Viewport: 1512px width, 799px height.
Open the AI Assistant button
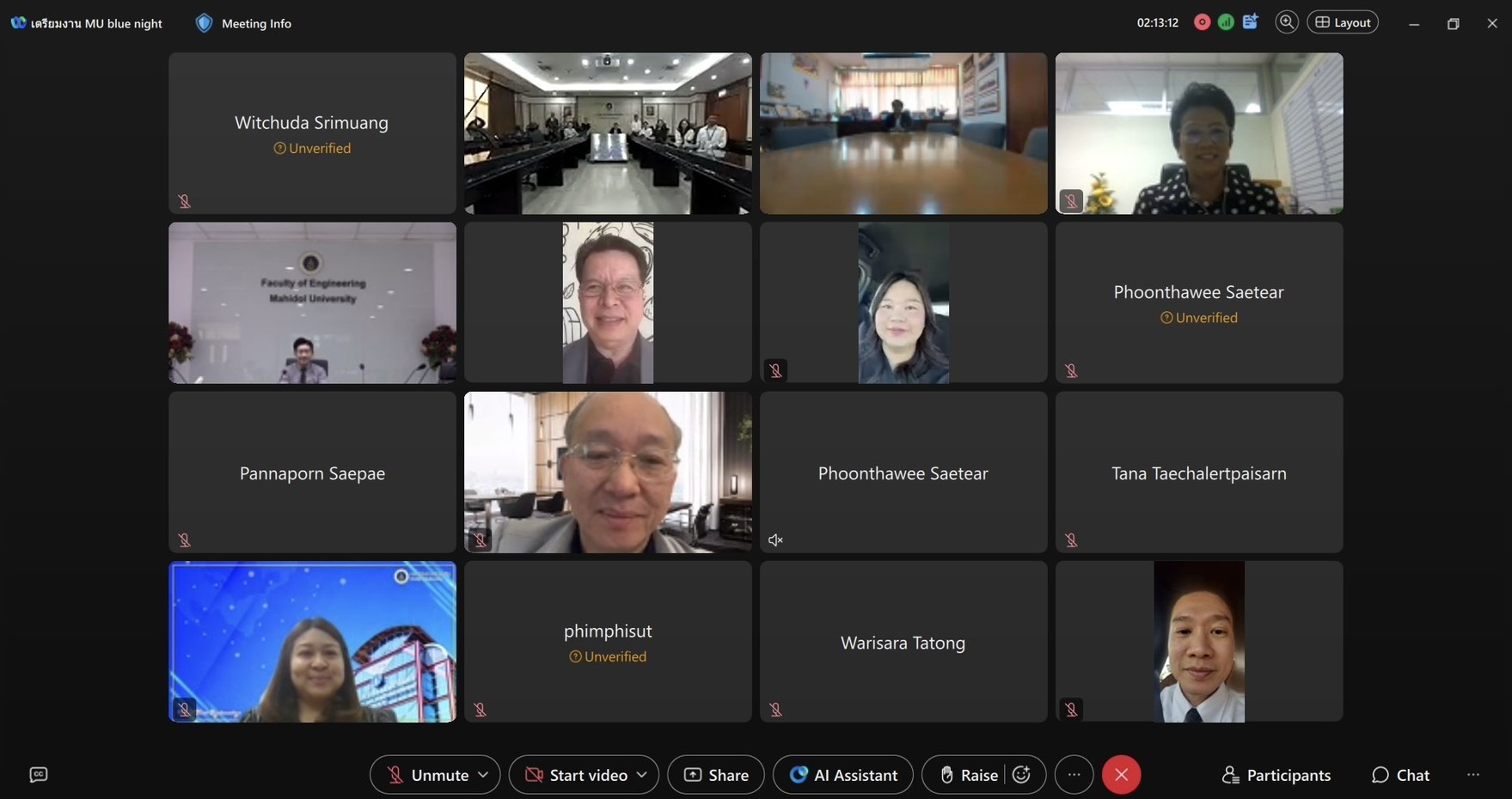(842, 775)
